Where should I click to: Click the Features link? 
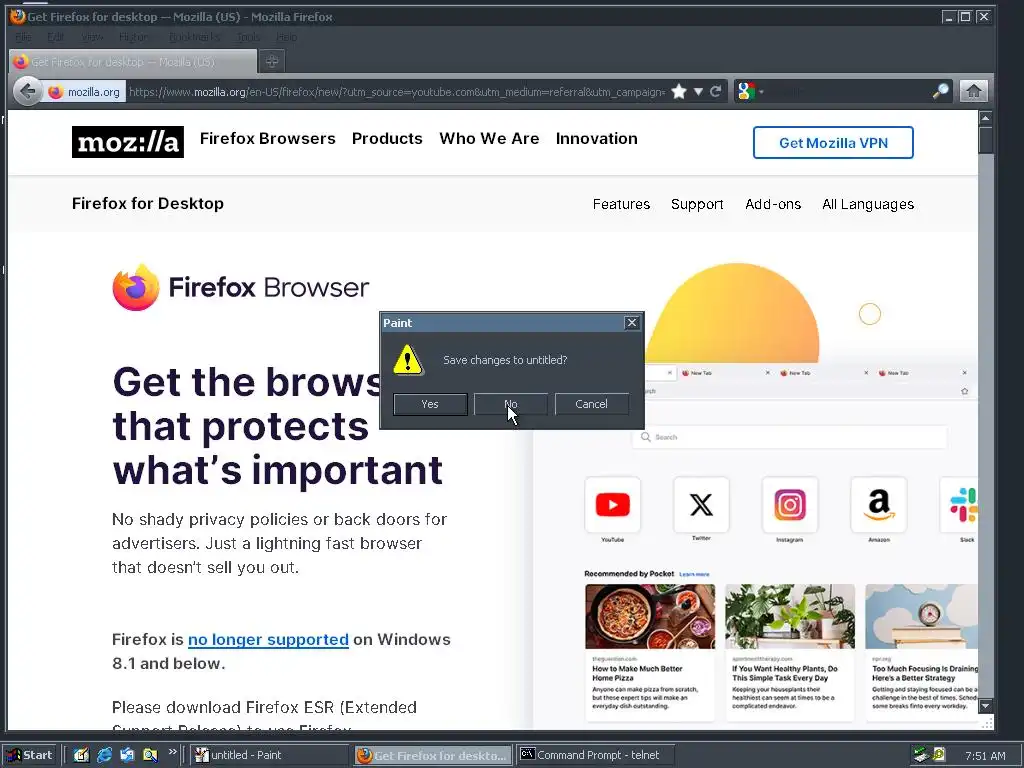(621, 204)
